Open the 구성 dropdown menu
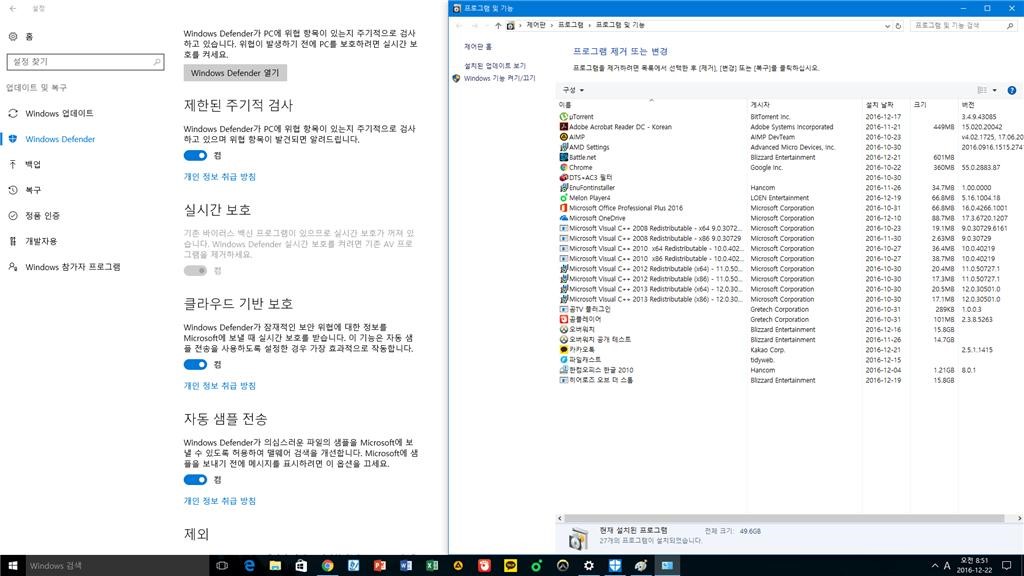 [573, 90]
